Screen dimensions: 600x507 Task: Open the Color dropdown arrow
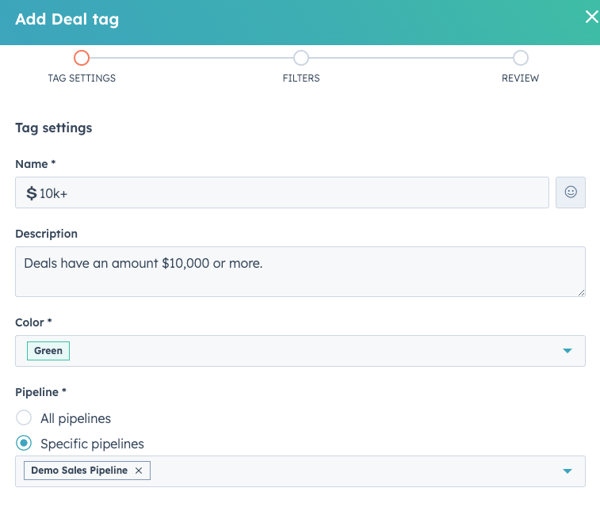[567, 350]
